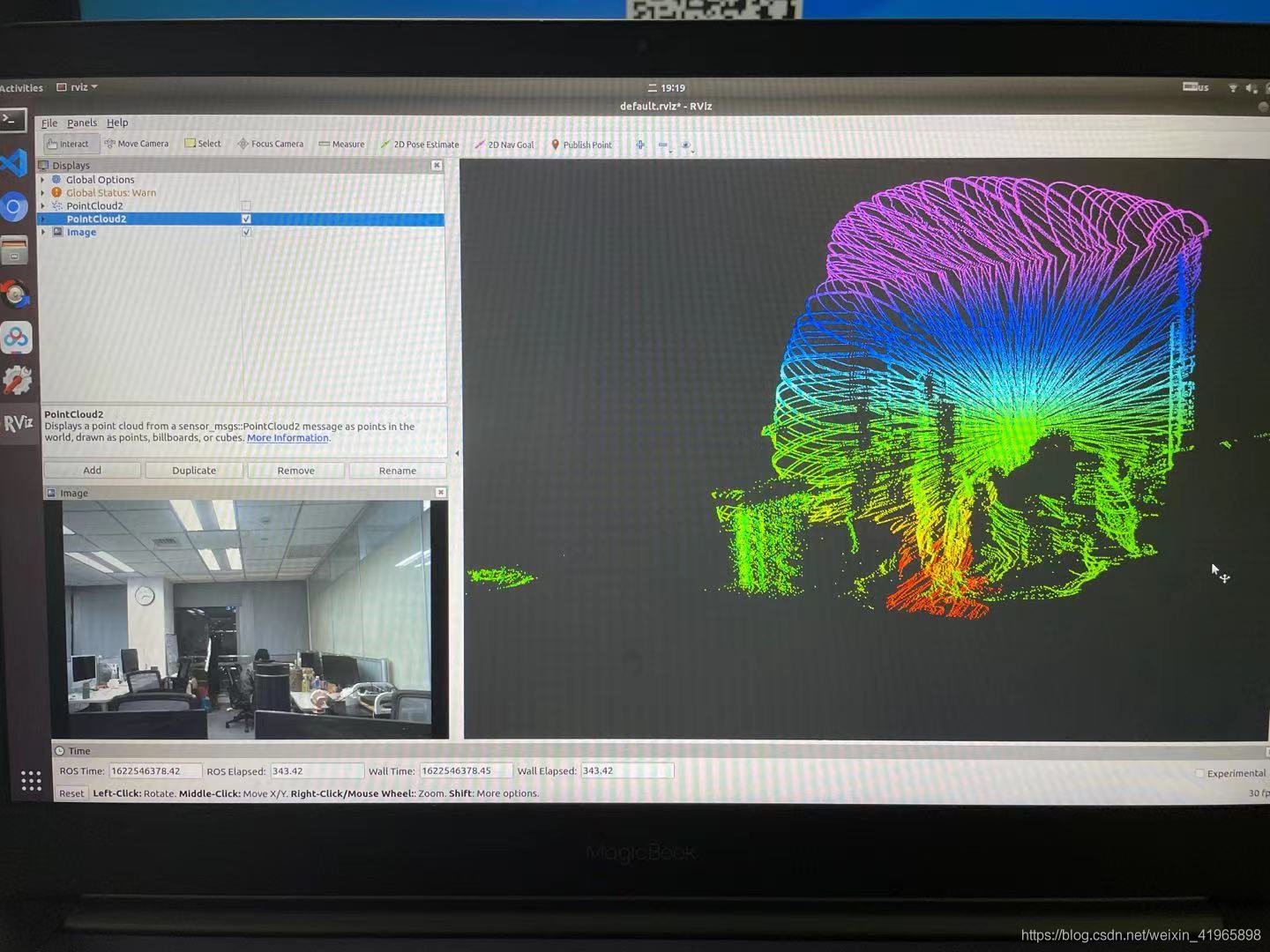The height and width of the screenshot is (952, 1270).
Task: Enable the first PointCloud2 display checkbox
Action: coord(246,205)
